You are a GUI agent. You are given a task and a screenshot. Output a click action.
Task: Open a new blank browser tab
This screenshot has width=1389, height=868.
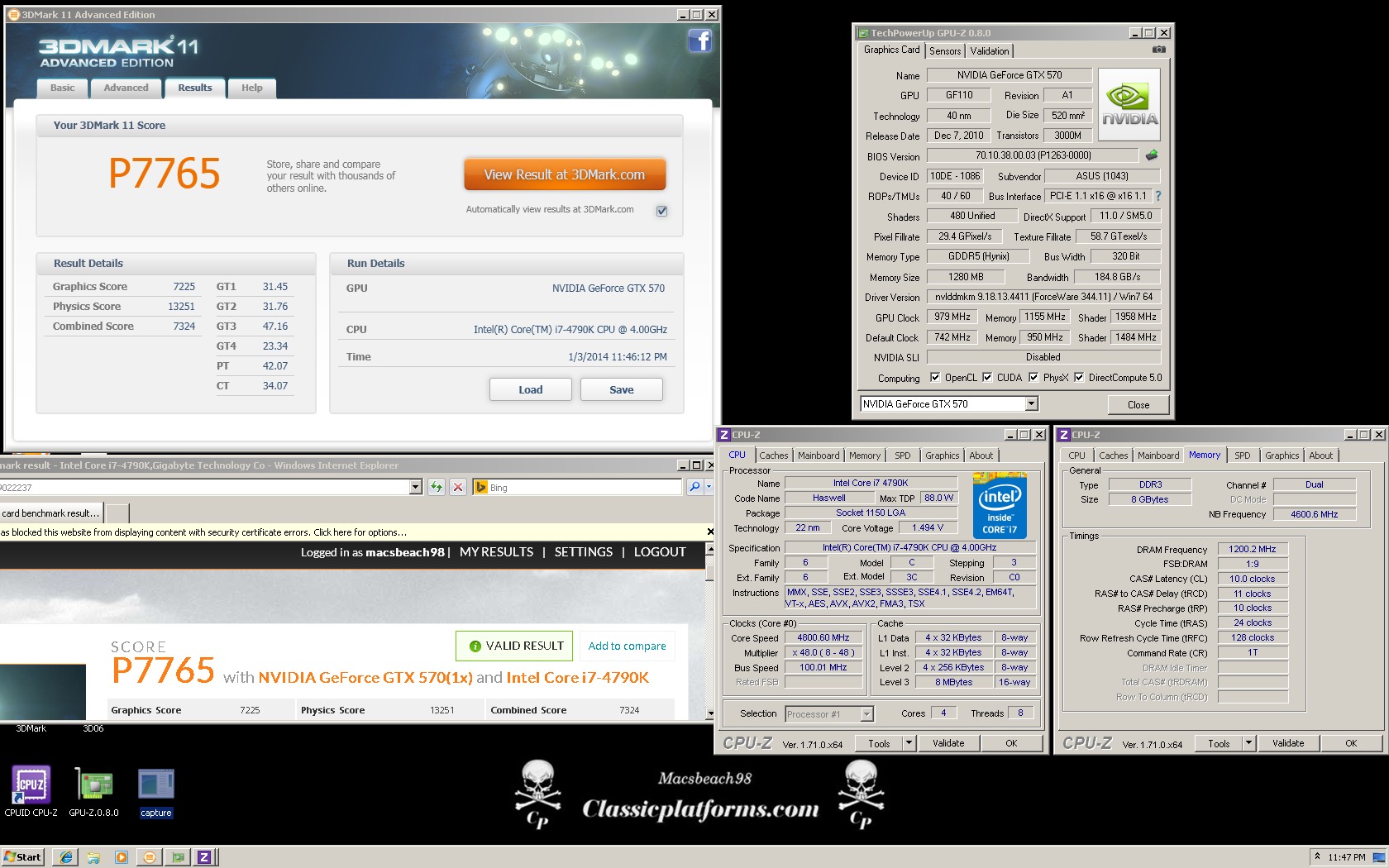(x=117, y=513)
